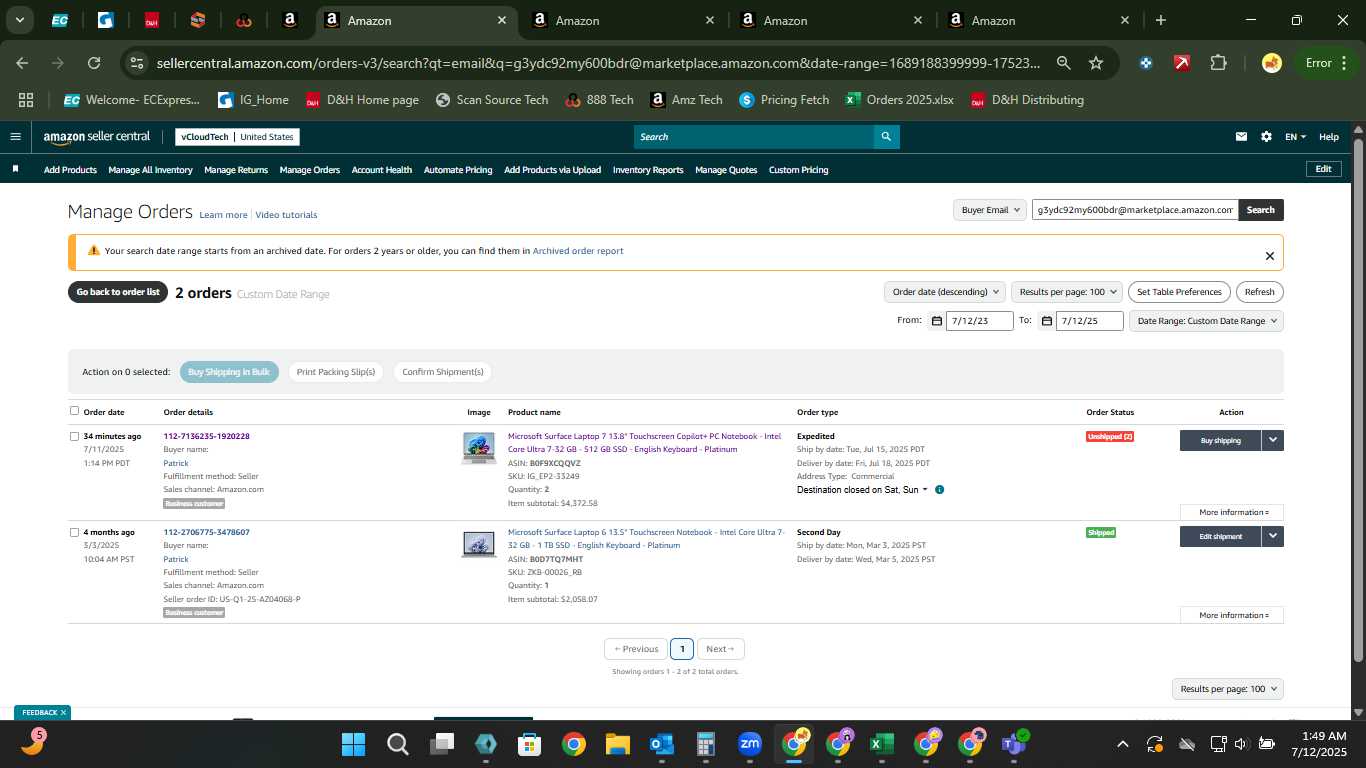This screenshot has width=1366, height=768.
Task: Open Zoom app from taskbar
Action: click(749, 744)
